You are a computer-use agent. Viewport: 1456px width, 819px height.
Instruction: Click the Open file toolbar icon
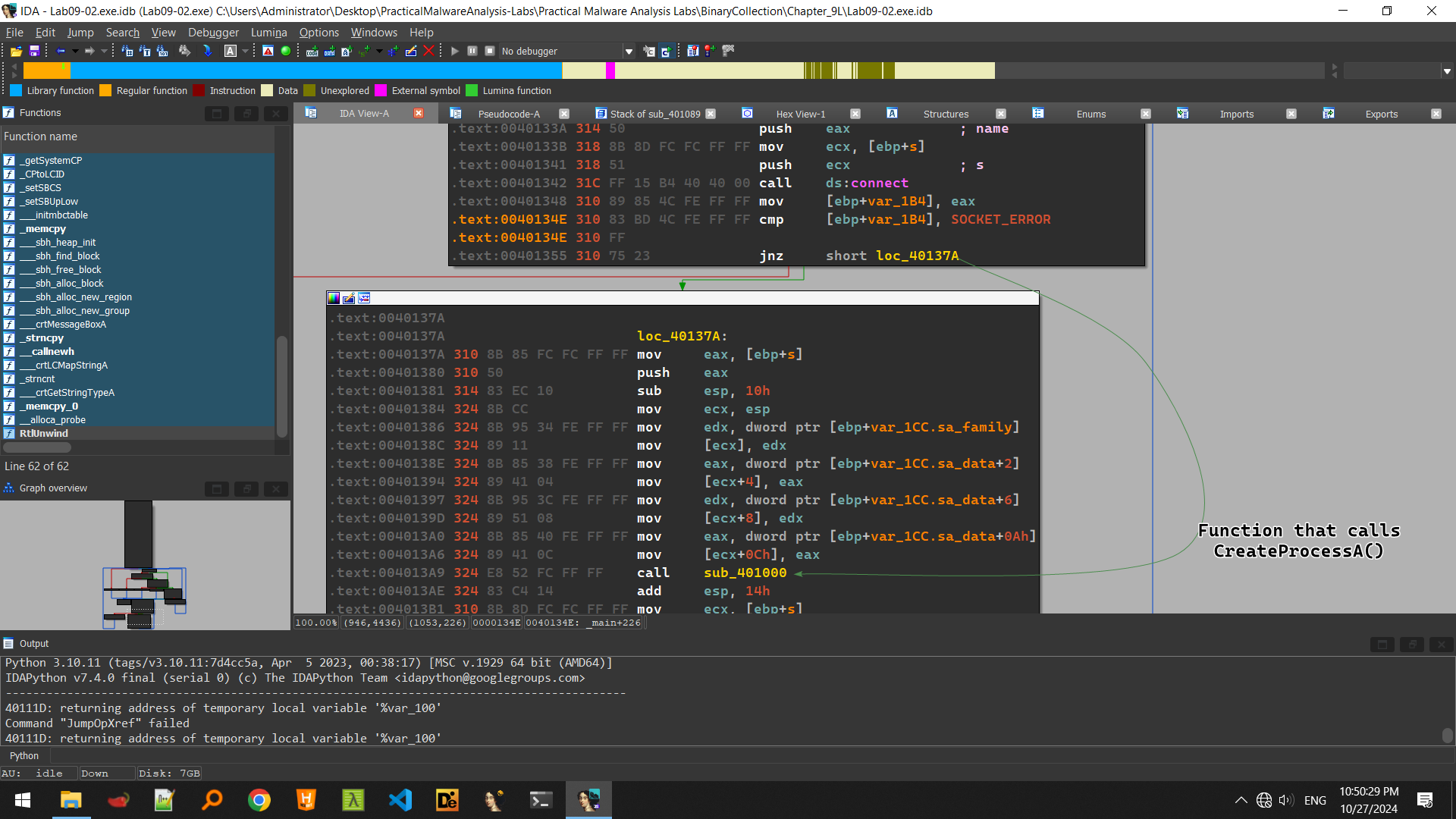tap(15, 51)
